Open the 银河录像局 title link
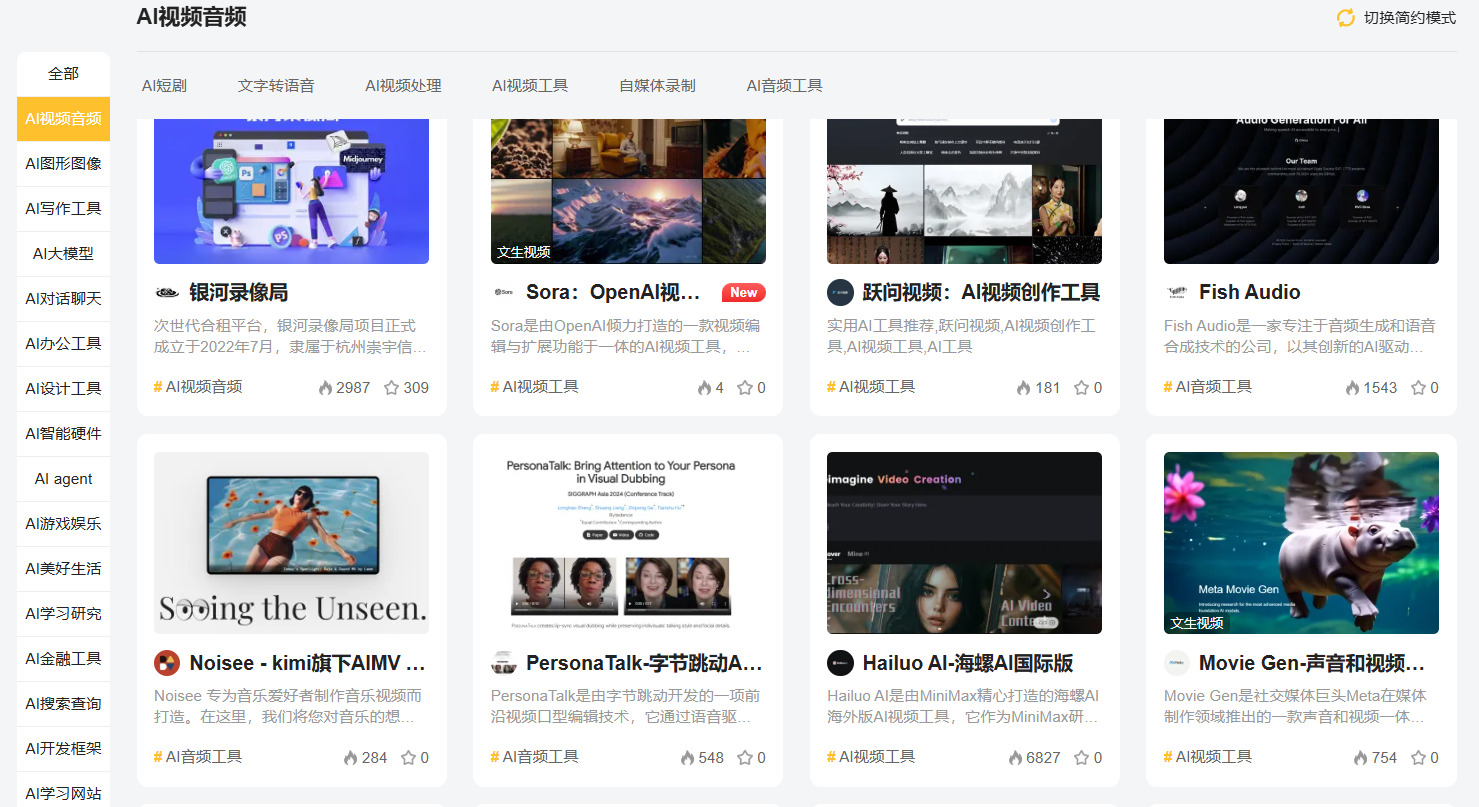The width and height of the screenshot is (1479, 807). pos(239,293)
